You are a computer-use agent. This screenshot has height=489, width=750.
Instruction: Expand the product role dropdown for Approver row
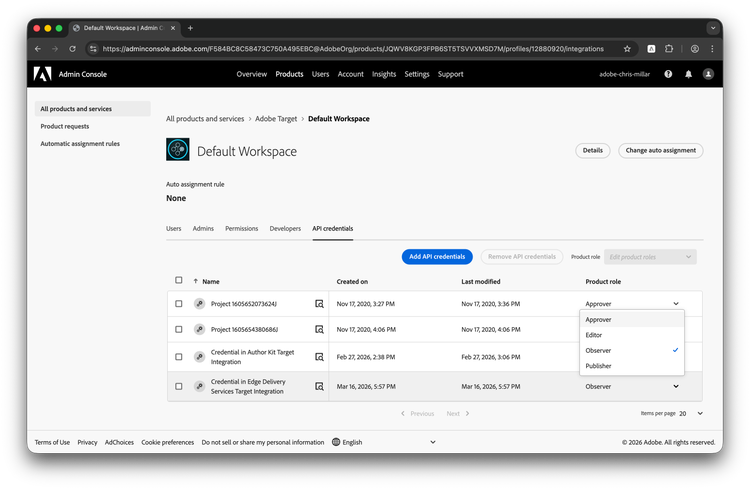pos(676,303)
